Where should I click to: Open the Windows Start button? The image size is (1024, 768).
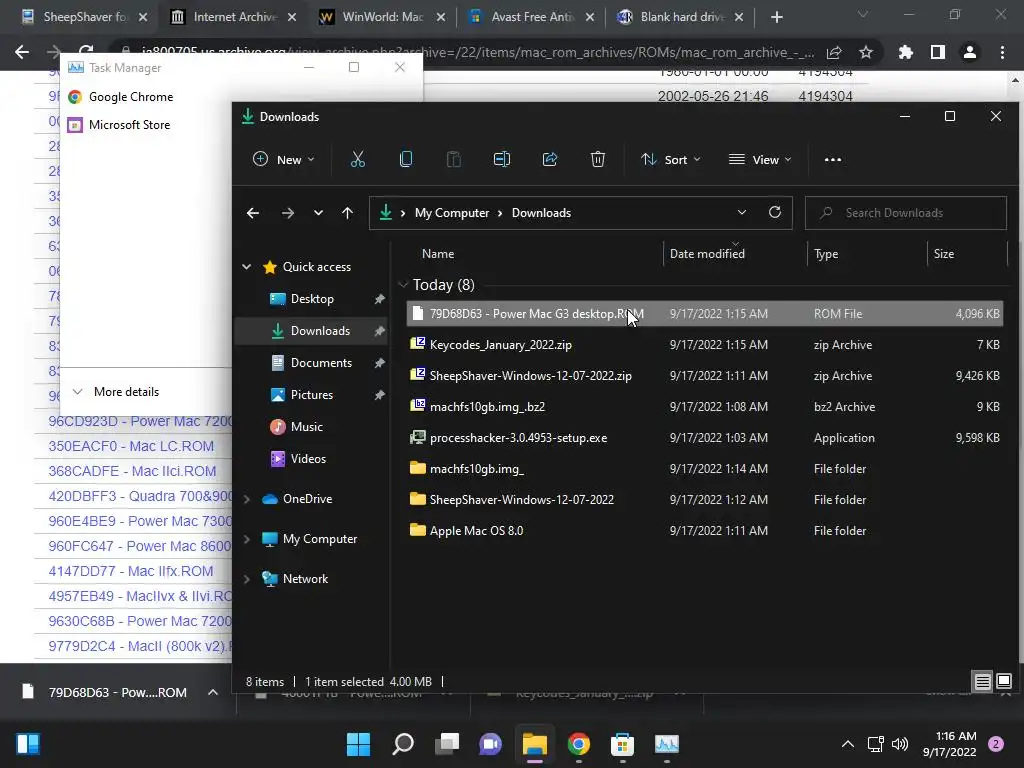pos(358,744)
